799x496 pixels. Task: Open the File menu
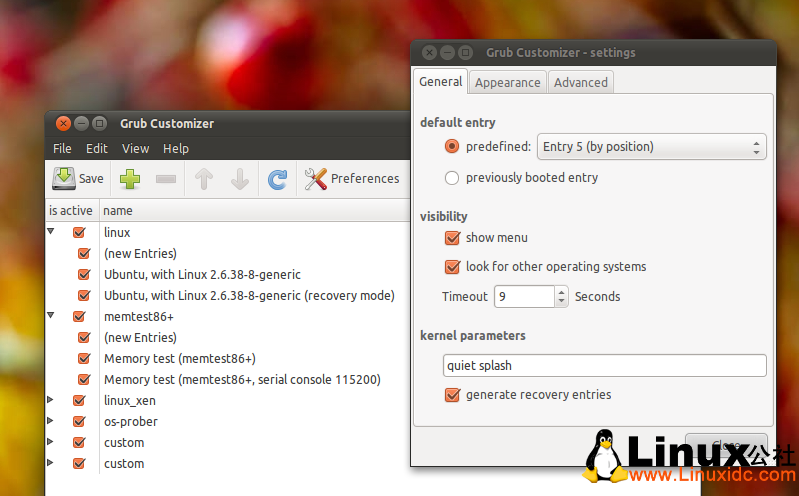pyautogui.click(x=62, y=148)
